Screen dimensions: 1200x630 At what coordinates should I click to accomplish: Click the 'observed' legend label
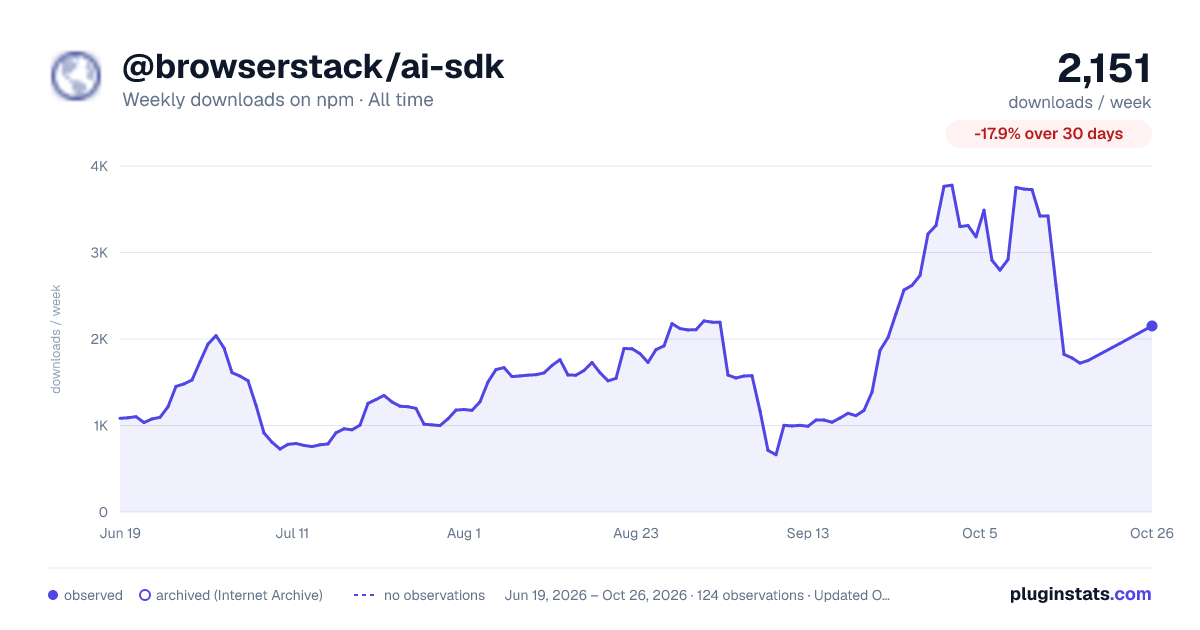[93, 595]
